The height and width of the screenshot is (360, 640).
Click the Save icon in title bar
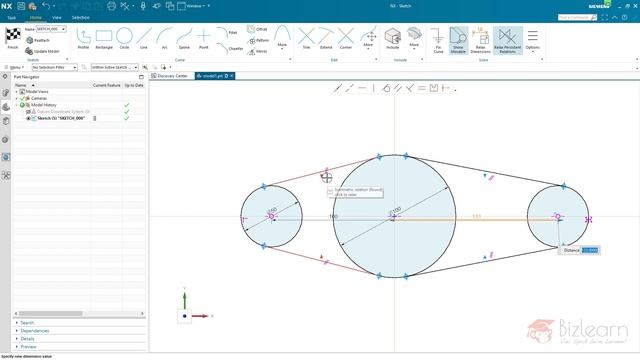point(21,6)
